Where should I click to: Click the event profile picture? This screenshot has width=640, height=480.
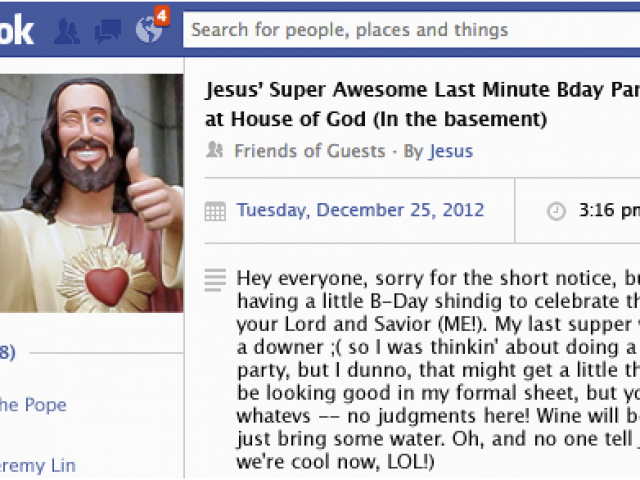(91, 193)
